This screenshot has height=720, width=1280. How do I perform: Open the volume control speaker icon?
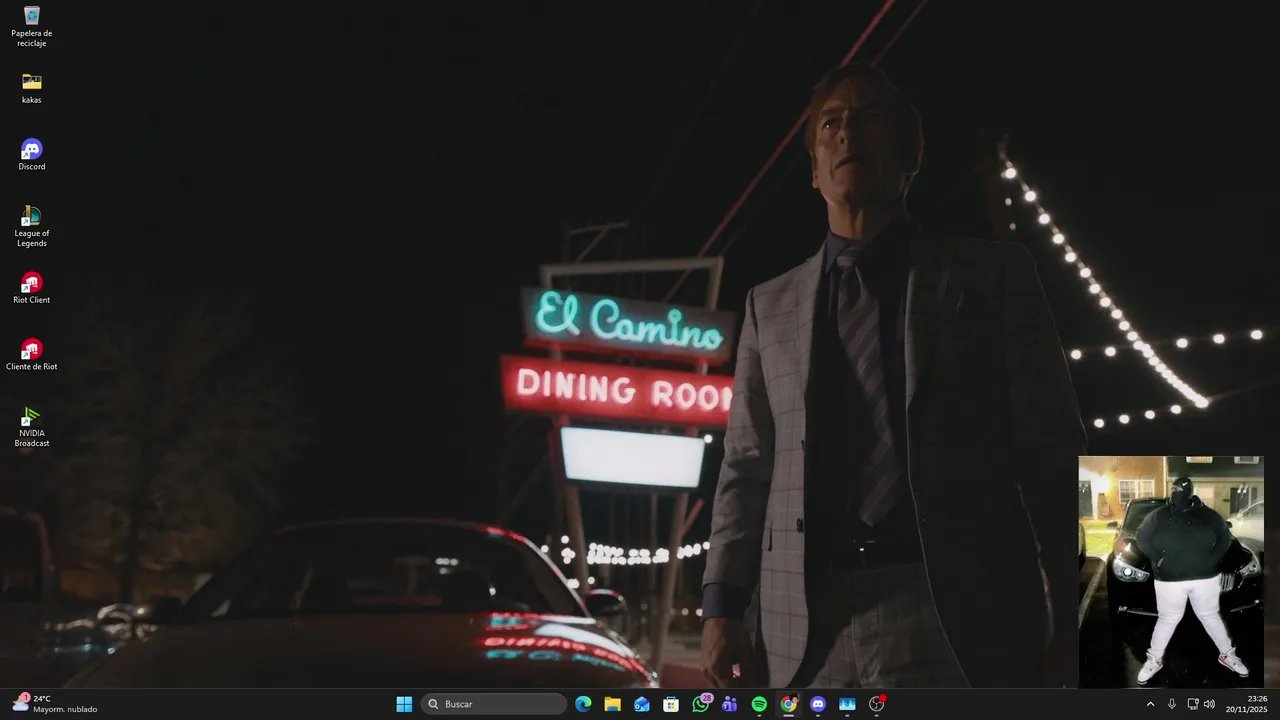1209,704
